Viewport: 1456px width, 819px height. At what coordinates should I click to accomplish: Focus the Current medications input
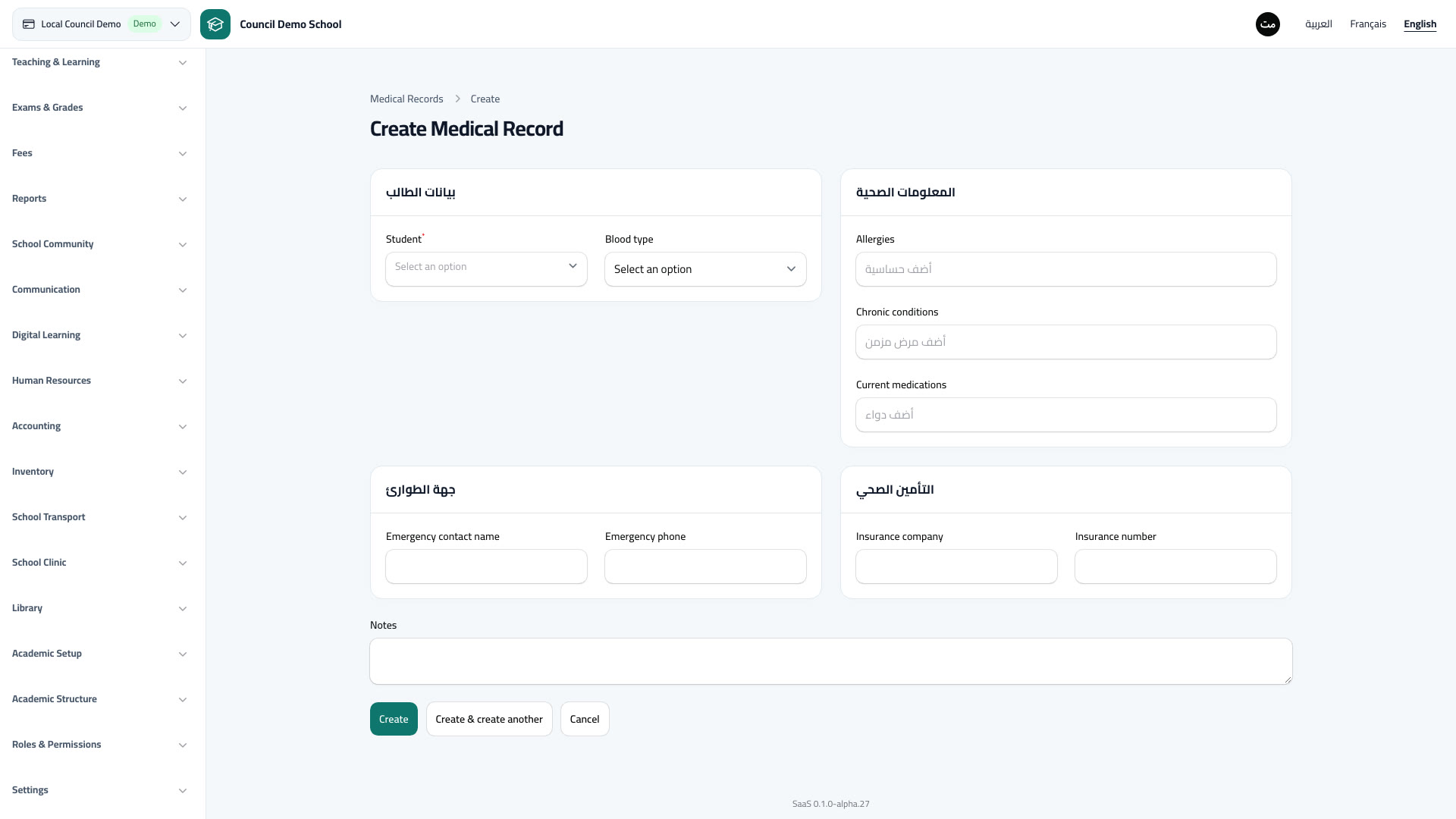[1066, 415]
